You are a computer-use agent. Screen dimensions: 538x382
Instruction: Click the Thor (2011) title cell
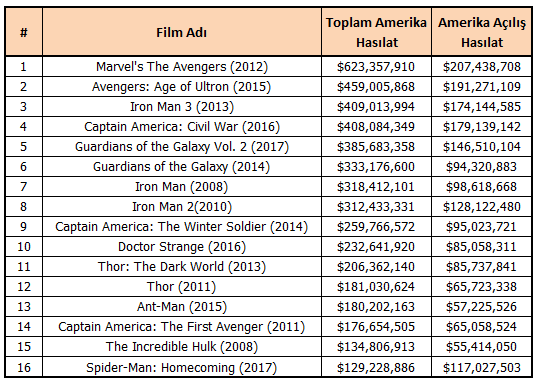(182, 287)
